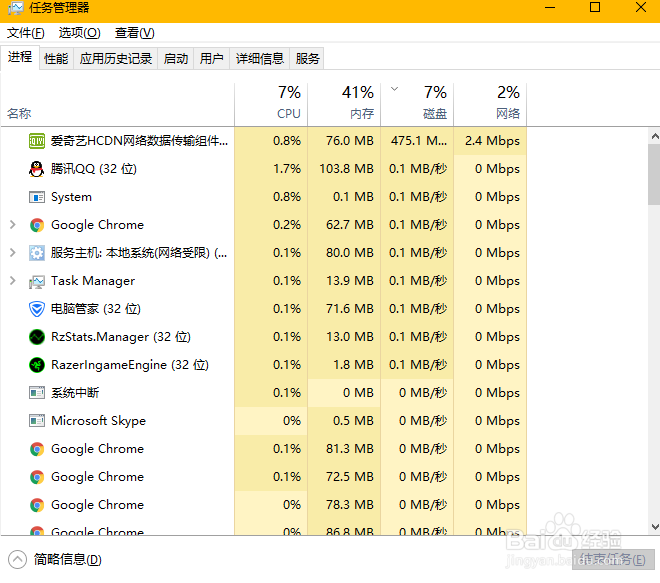
Task: Click 简略信息(D) to show fewer details
Action: (68, 559)
